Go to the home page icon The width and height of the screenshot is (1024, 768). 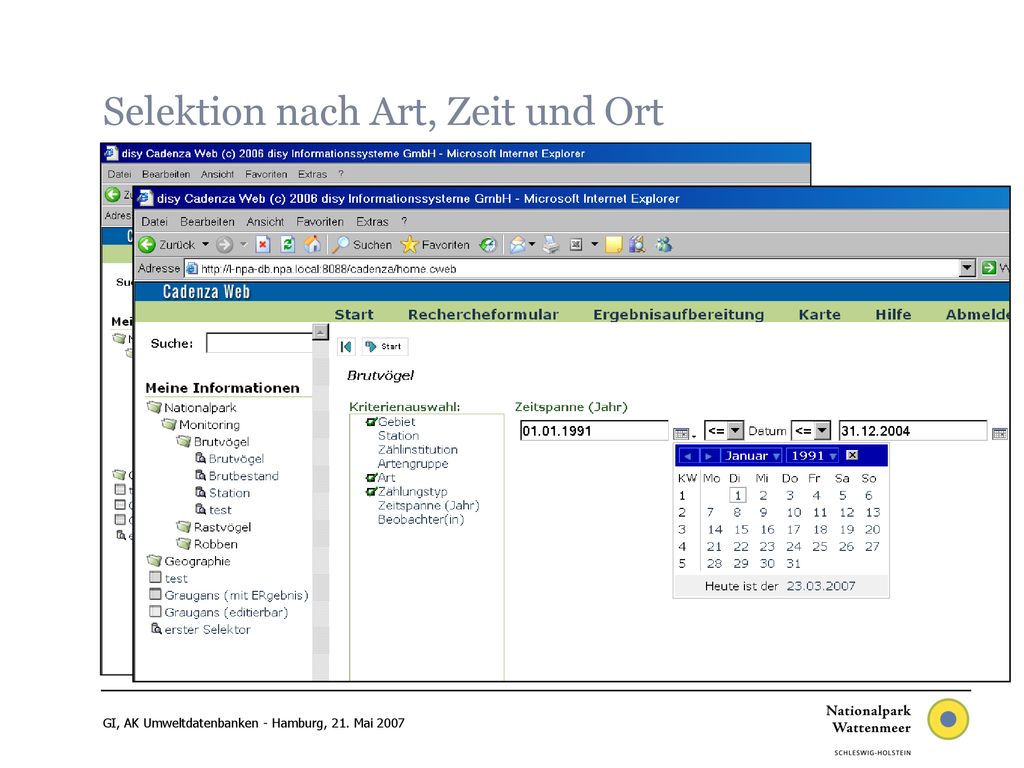coord(313,245)
